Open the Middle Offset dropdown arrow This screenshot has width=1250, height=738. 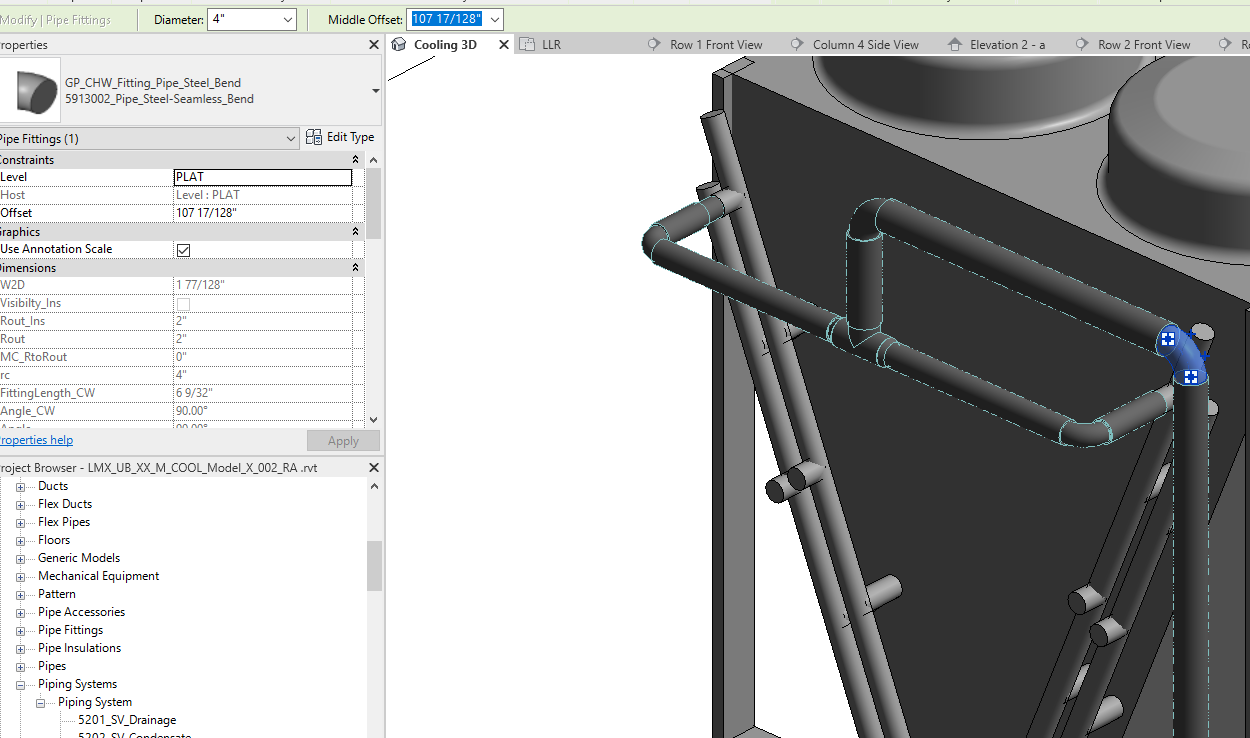click(494, 20)
